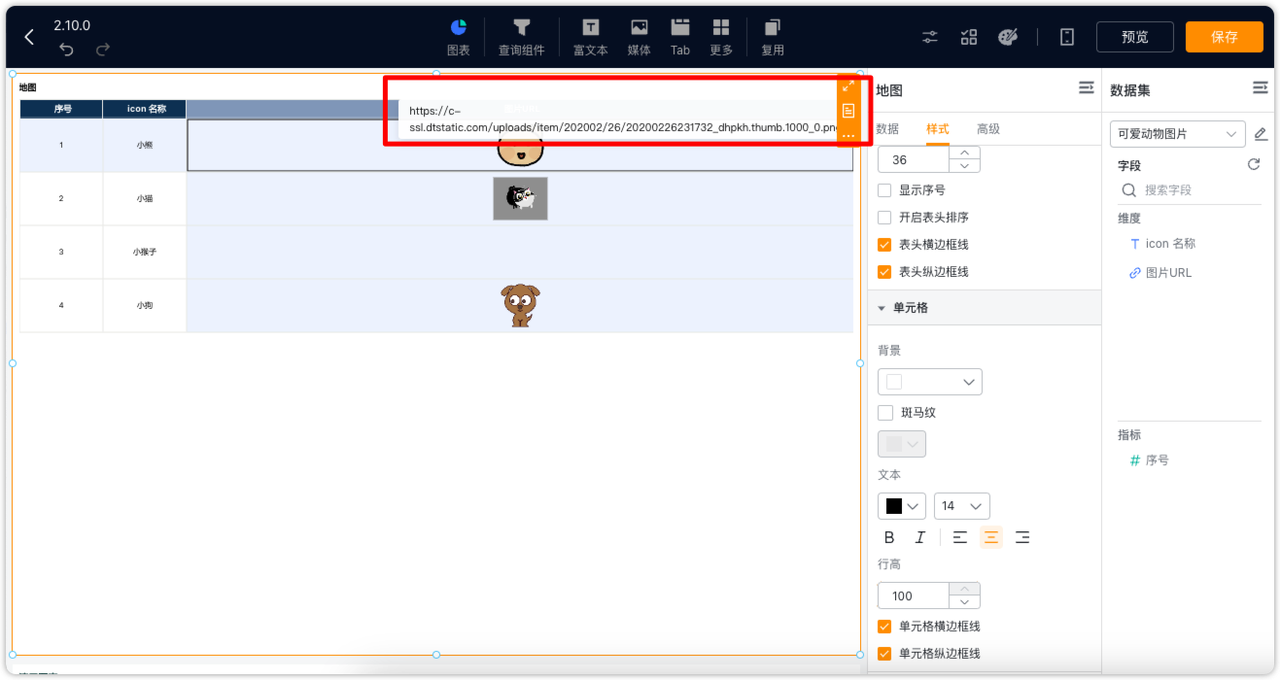Click the 行高 value 100 input
Viewport: 1280px width, 680px height.
(913, 596)
